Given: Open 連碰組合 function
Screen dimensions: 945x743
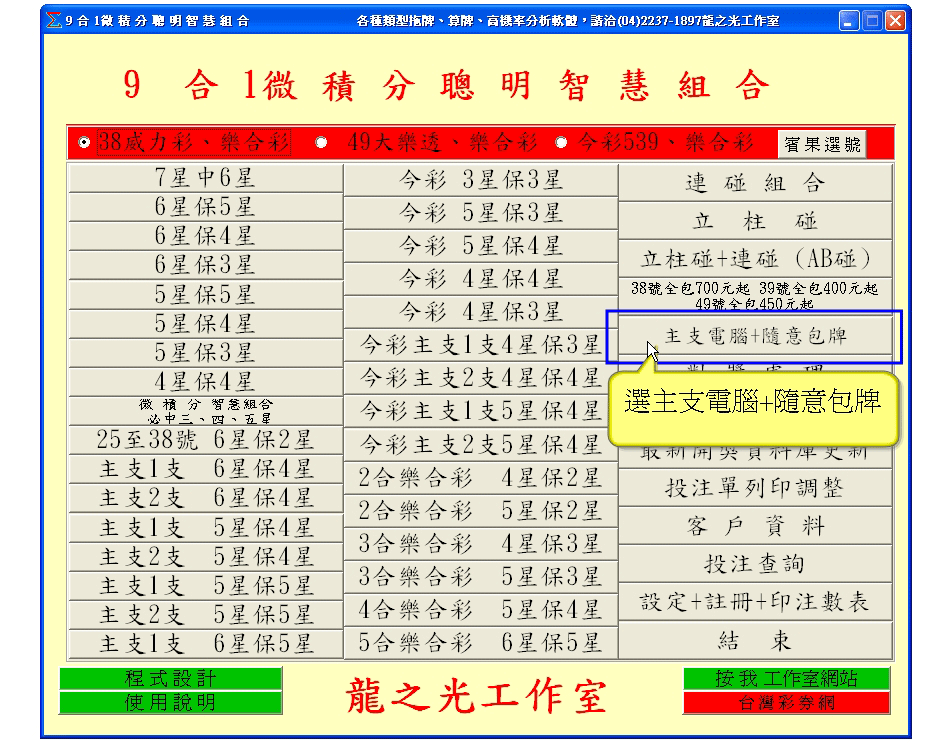Looking at the screenshot, I should coord(755,184).
